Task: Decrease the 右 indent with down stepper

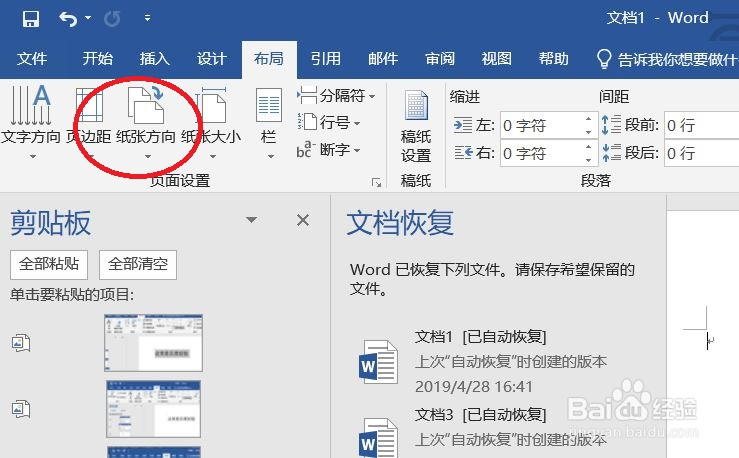Action: pos(589,160)
